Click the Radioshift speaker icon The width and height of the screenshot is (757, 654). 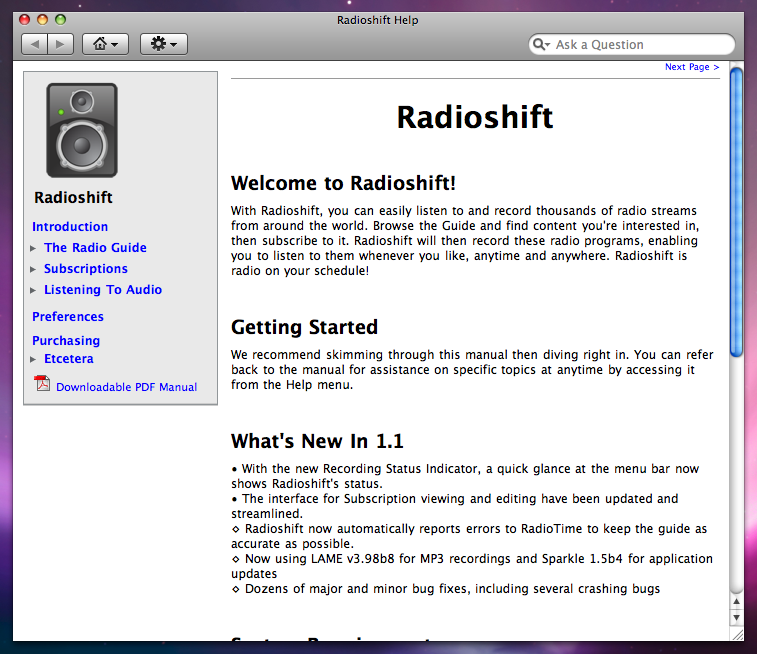[82, 130]
